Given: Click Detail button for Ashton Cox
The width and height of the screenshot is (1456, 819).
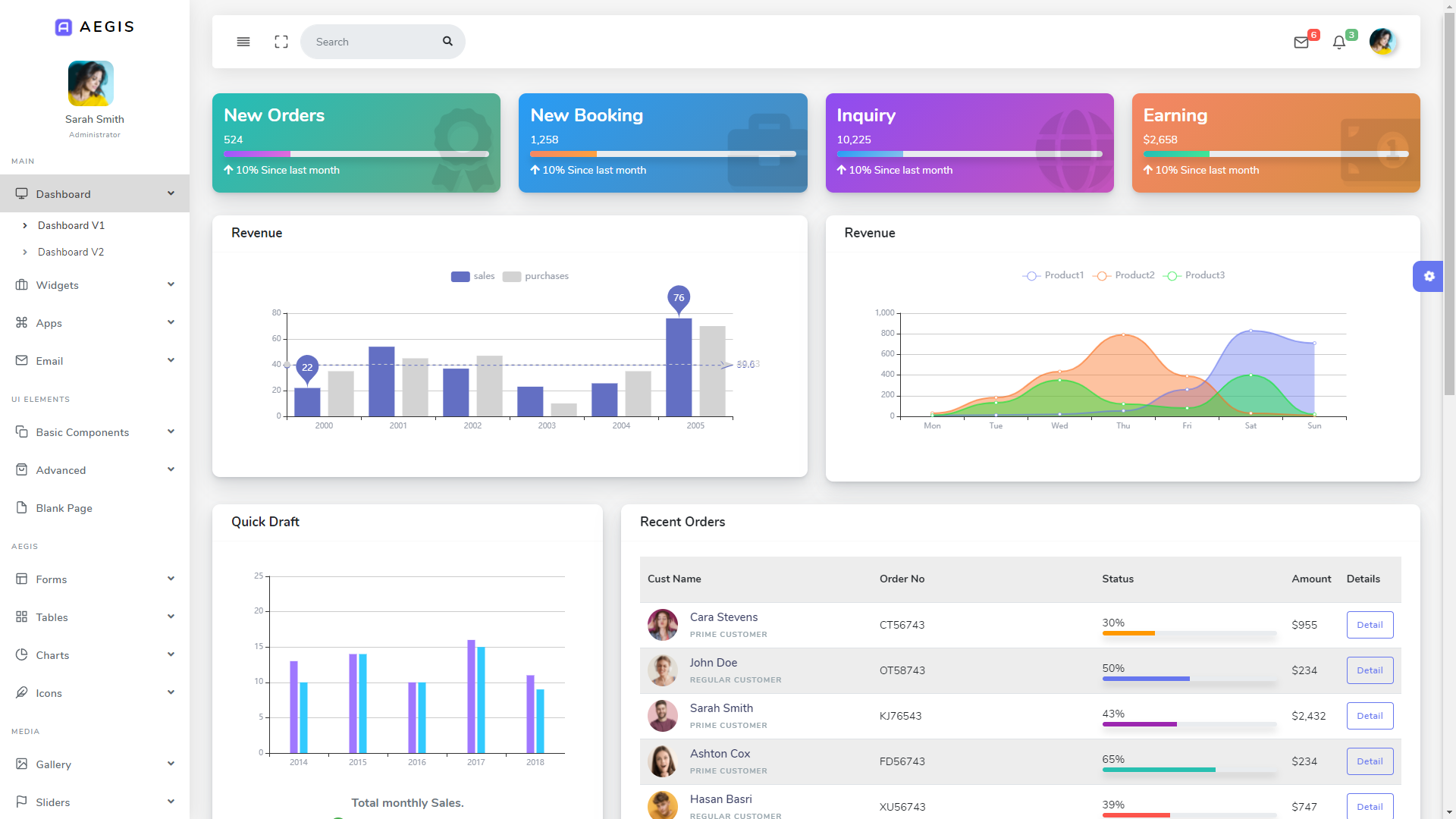Looking at the screenshot, I should tap(1370, 761).
